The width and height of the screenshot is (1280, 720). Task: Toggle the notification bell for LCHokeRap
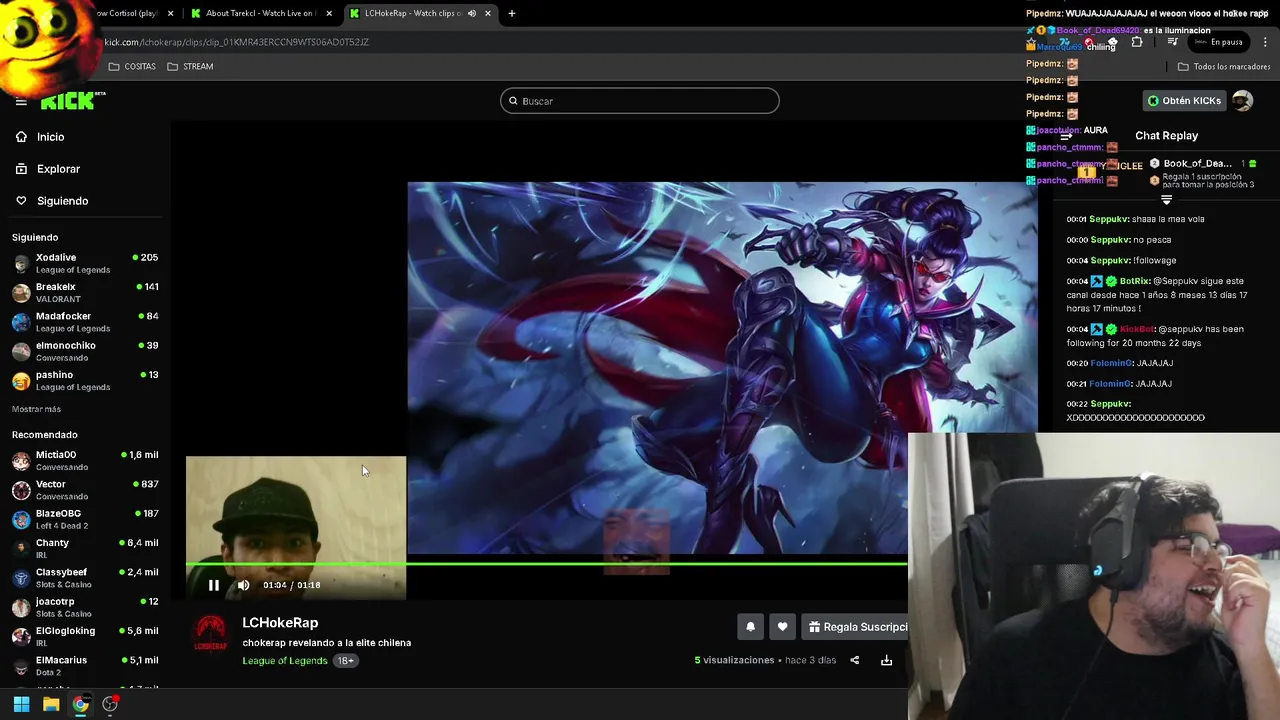point(750,627)
